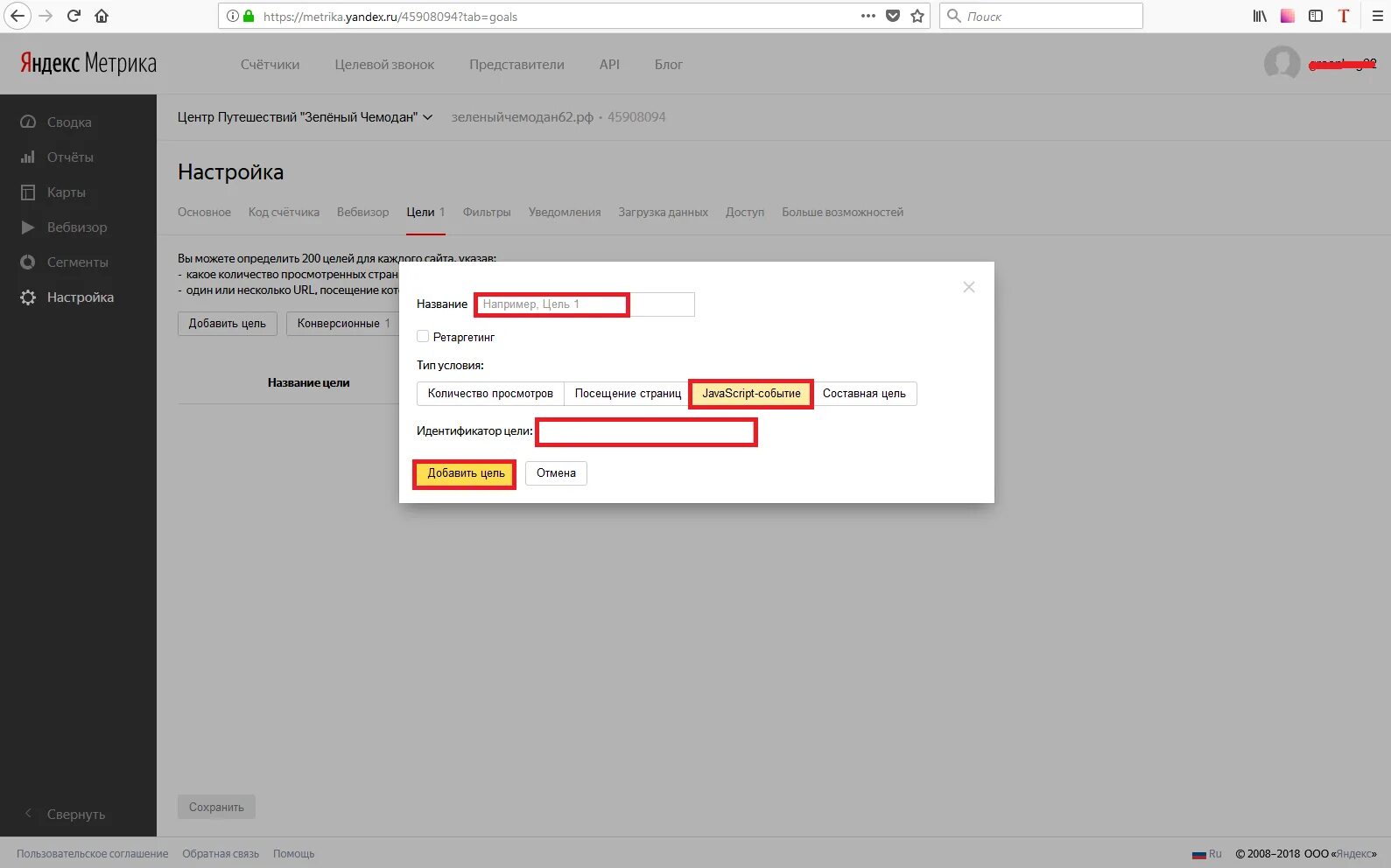Viewport: 1391px width, 868px height.
Task: Switch to the Цели tab
Action: tap(425, 212)
